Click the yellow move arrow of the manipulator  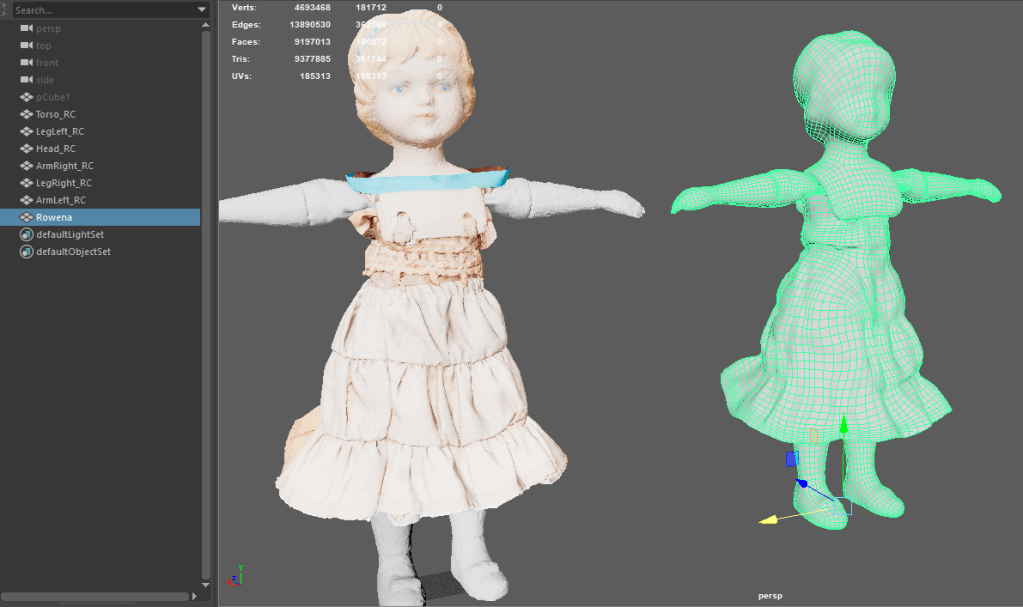[x=770, y=520]
